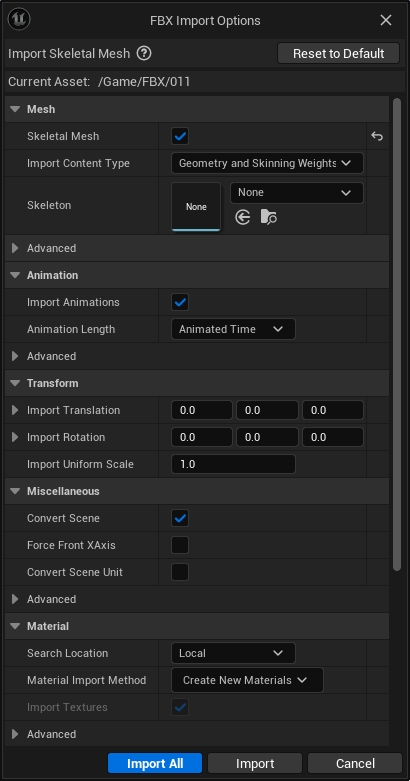Image resolution: width=410 pixels, height=781 pixels.
Task: Click the Import Content Type label
Action: [x=78, y=163]
